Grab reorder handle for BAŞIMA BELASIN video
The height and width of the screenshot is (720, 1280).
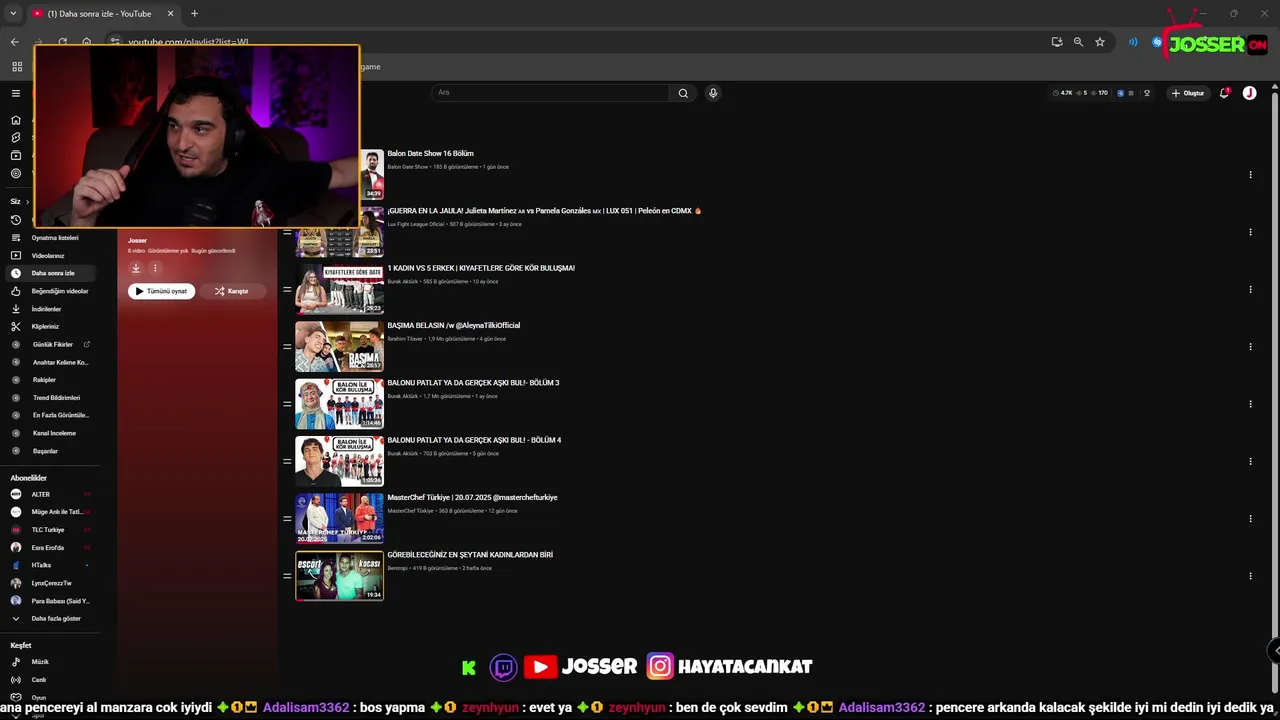point(287,347)
